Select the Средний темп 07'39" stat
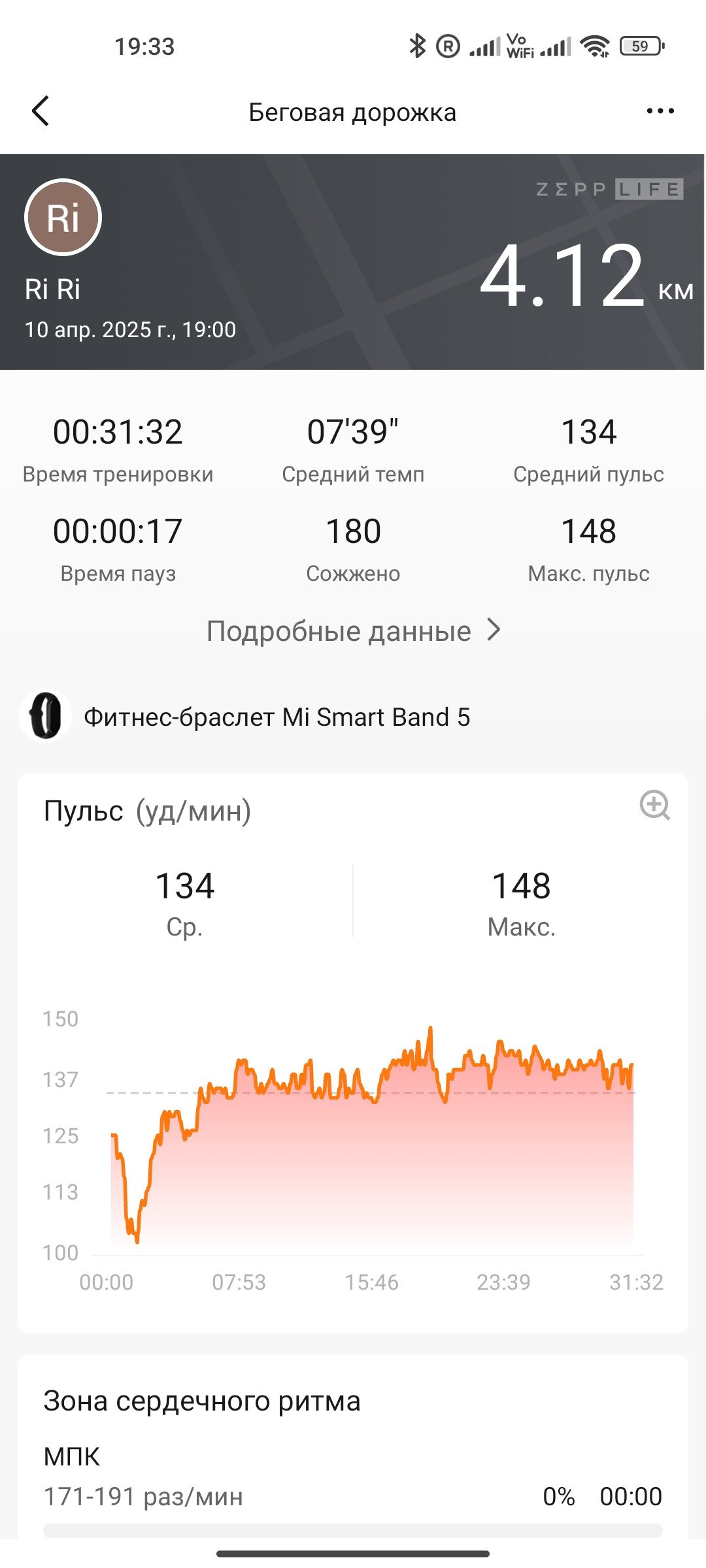This screenshot has height=1568, width=706. (353, 449)
